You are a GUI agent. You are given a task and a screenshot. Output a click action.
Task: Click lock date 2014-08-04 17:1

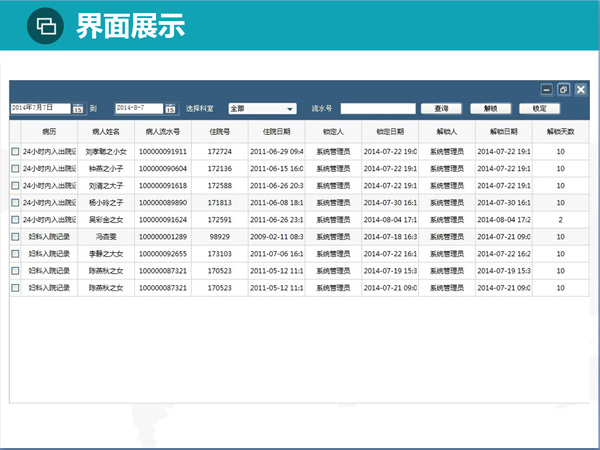pyautogui.click(x=390, y=220)
